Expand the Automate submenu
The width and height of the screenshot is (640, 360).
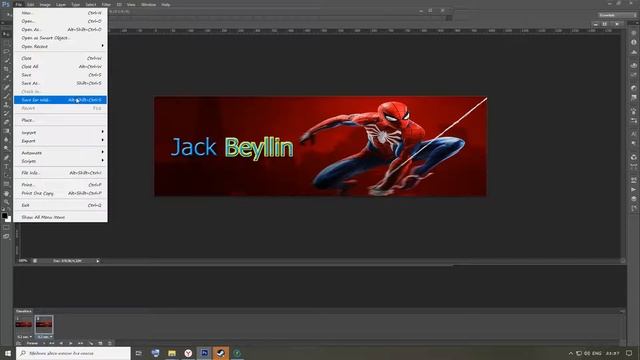[60, 153]
